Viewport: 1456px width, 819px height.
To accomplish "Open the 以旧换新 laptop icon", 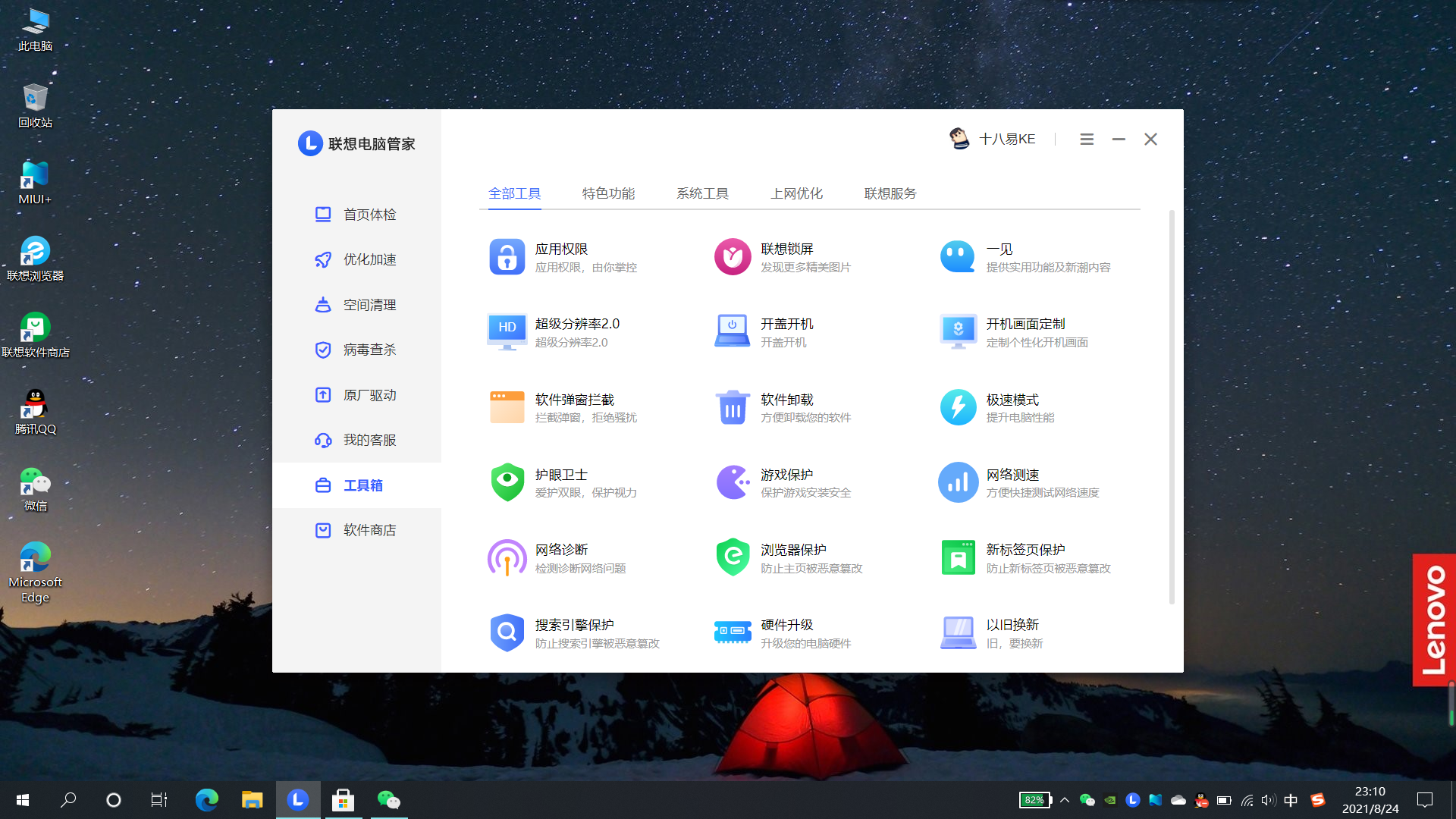I will [x=958, y=632].
